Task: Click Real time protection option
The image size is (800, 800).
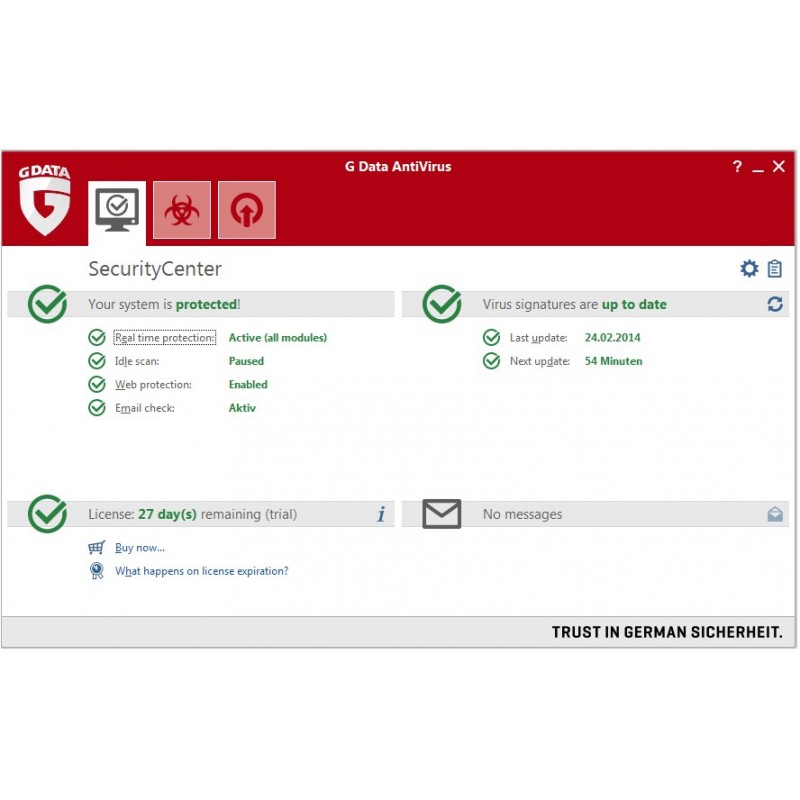Action: pos(165,338)
